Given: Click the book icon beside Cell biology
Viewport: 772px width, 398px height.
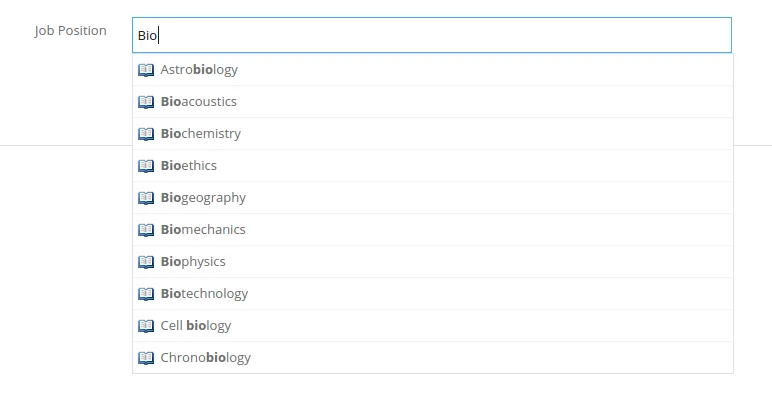Looking at the screenshot, I should 146,326.
